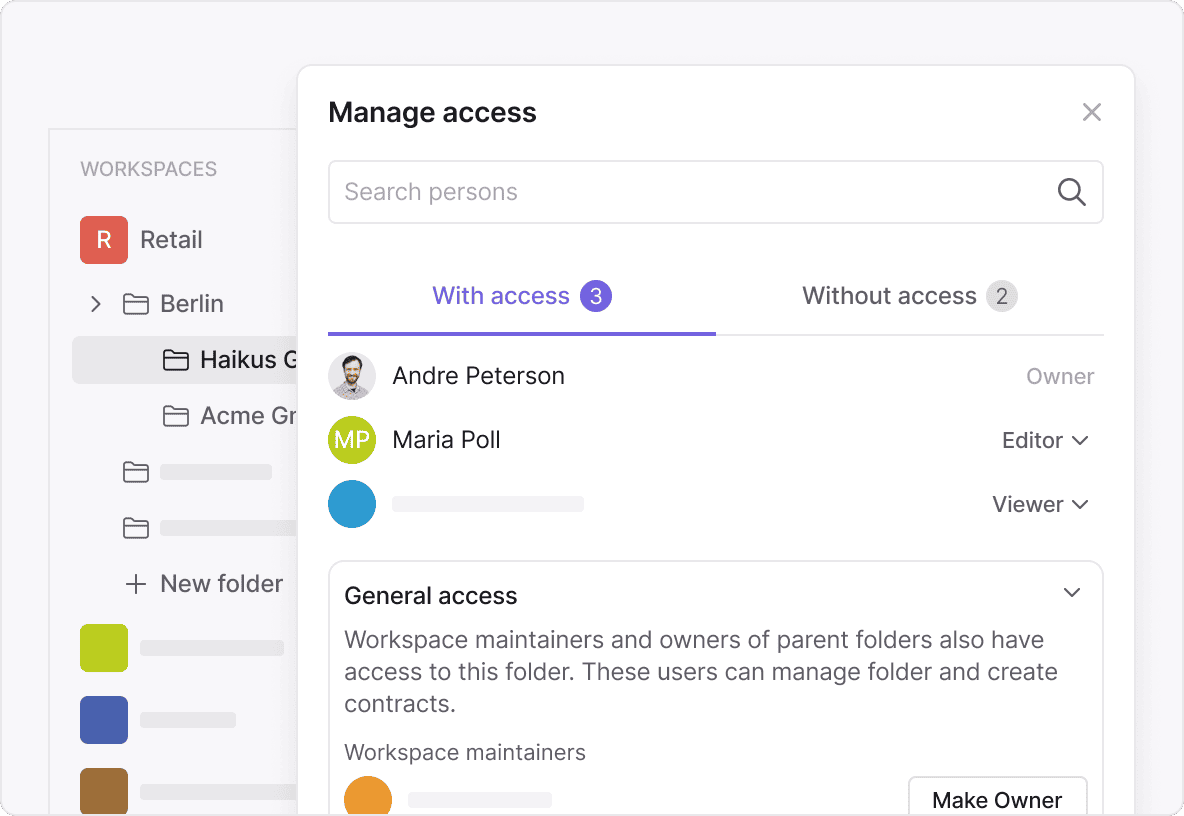Click the search magnifier icon
The height and width of the screenshot is (816, 1184).
pyautogui.click(x=1071, y=192)
